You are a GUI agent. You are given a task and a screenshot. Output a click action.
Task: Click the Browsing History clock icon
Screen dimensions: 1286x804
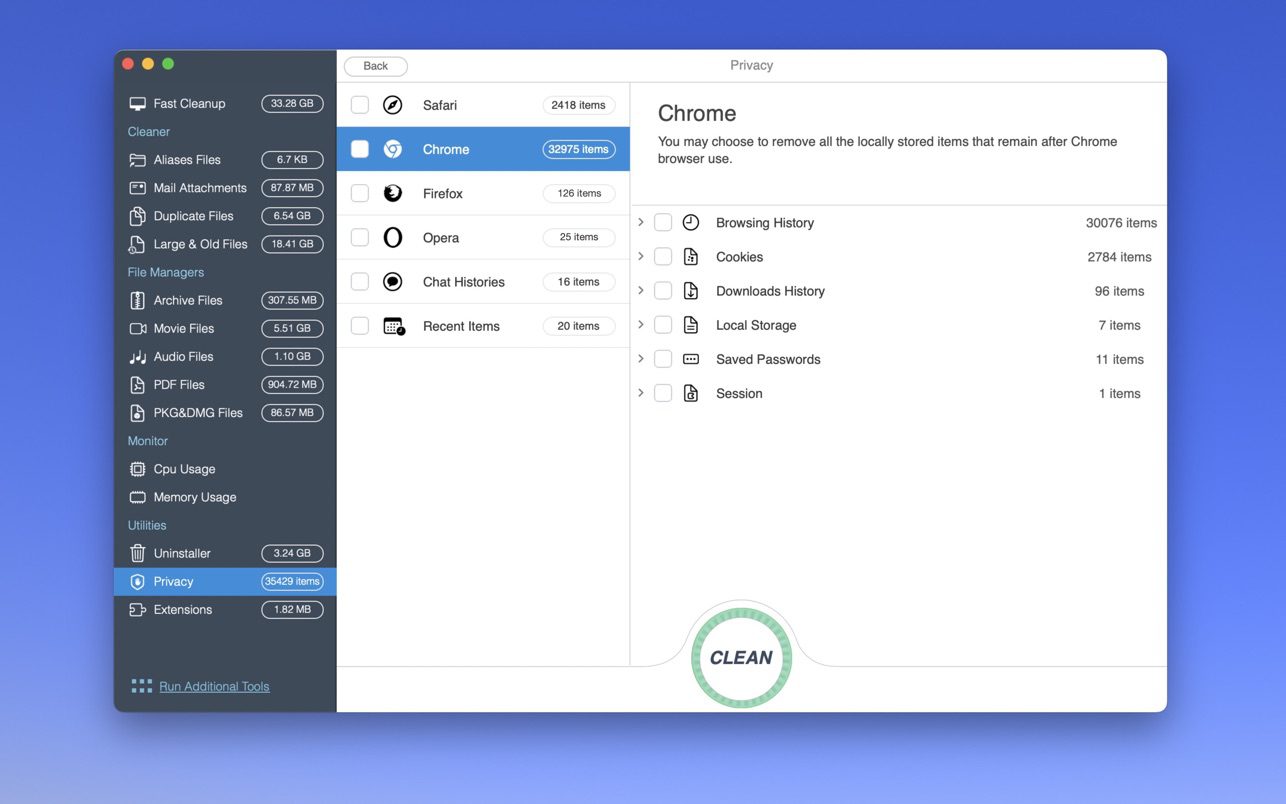691,223
